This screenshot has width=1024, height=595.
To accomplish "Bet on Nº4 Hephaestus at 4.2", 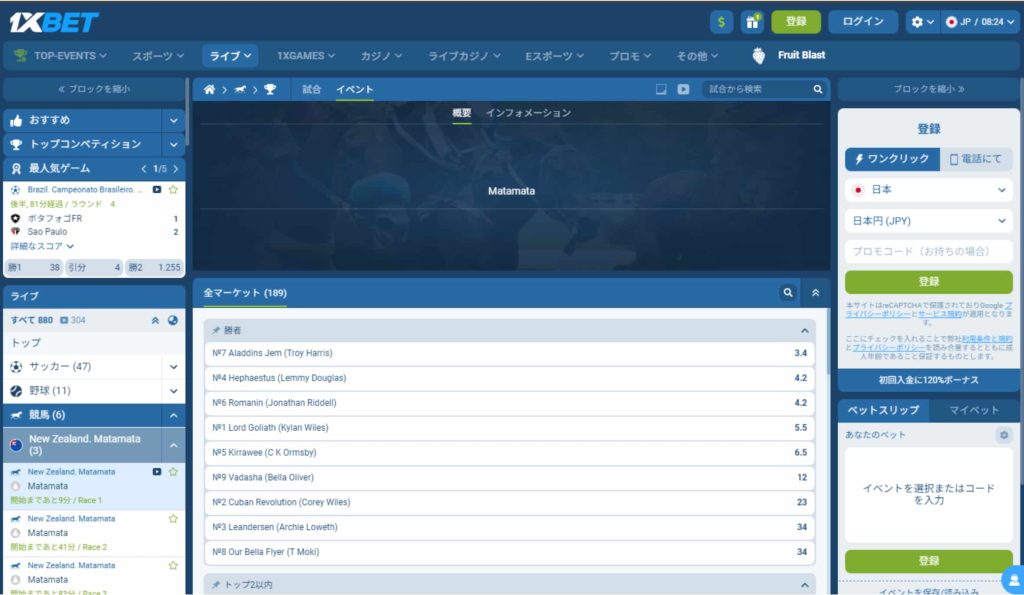I will coord(509,378).
